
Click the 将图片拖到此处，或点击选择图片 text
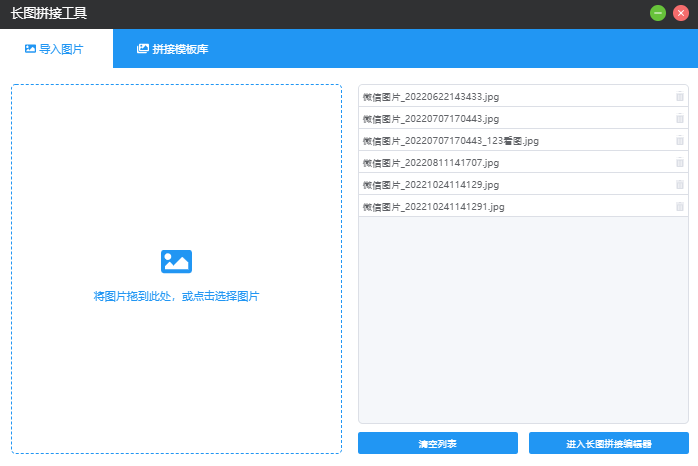pos(176,297)
